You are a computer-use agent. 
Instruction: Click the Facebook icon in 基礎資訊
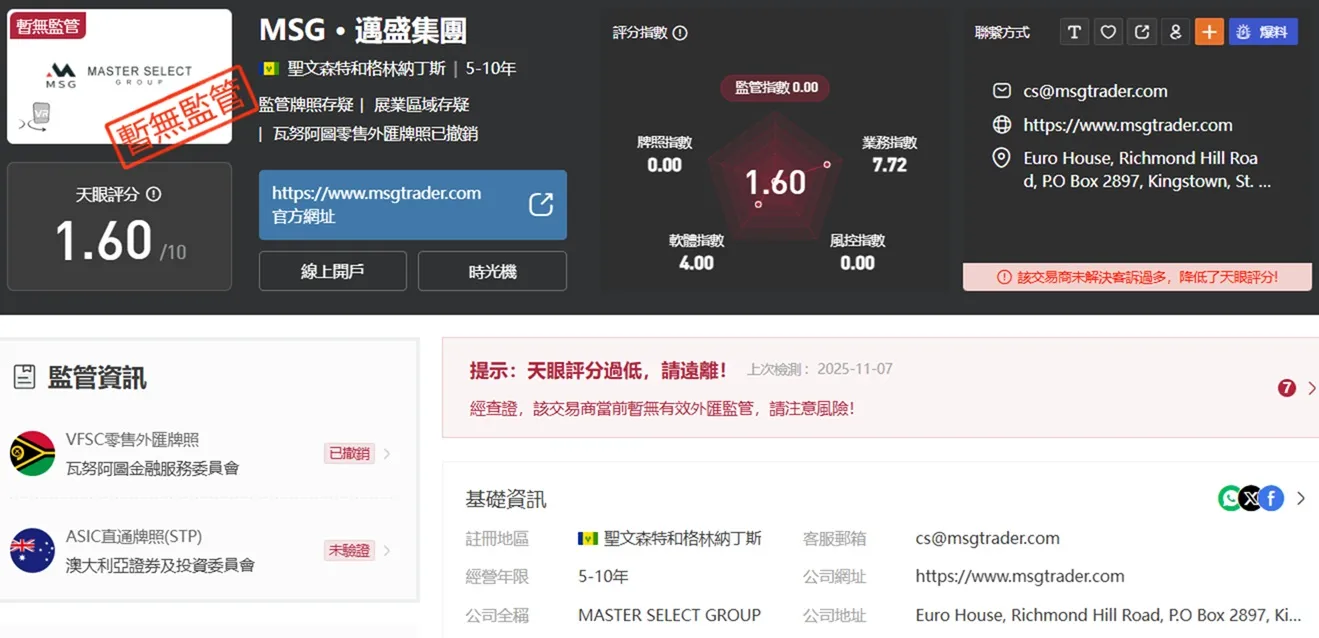1271,498
